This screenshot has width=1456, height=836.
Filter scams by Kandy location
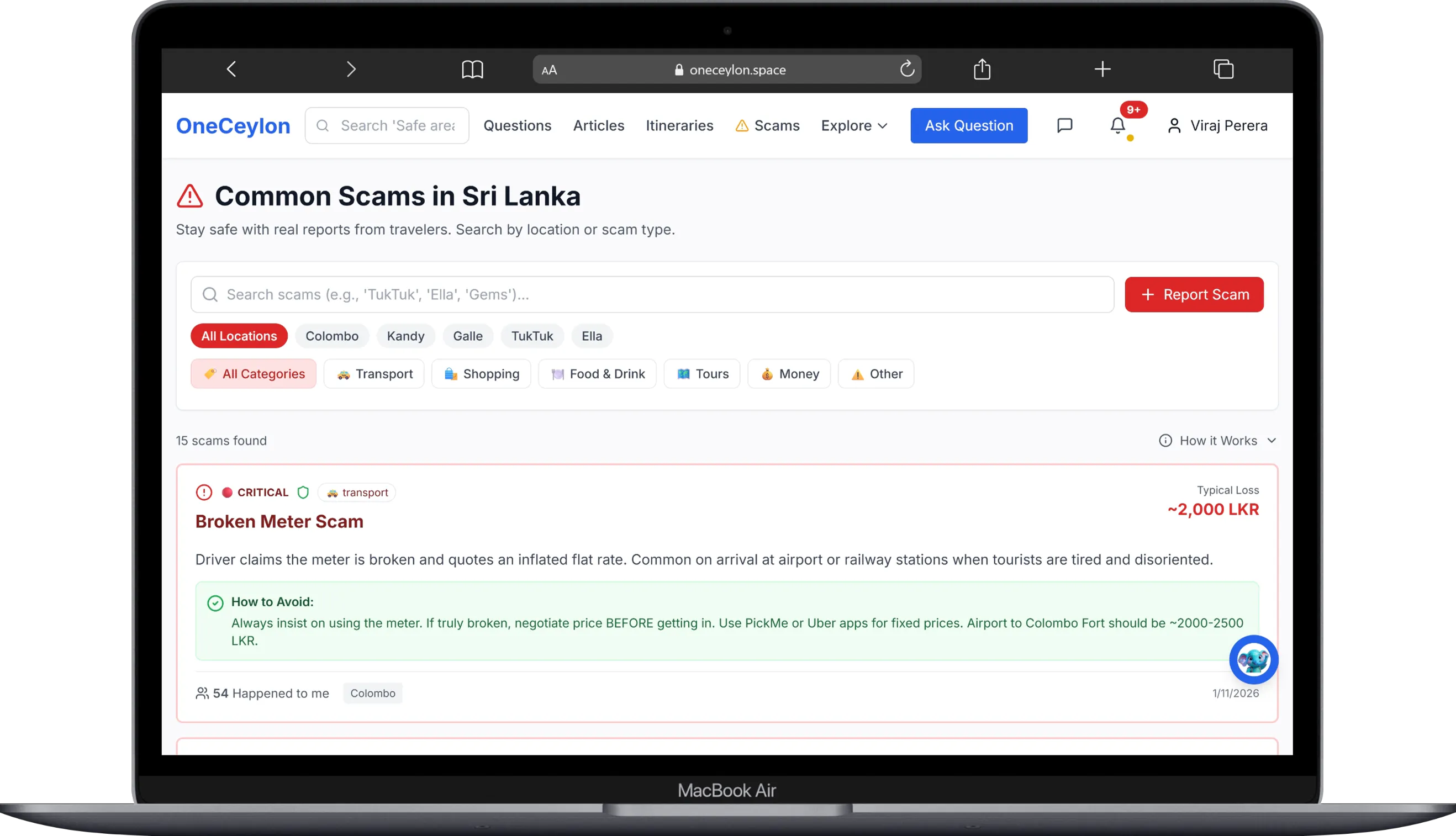click(405, 336)
